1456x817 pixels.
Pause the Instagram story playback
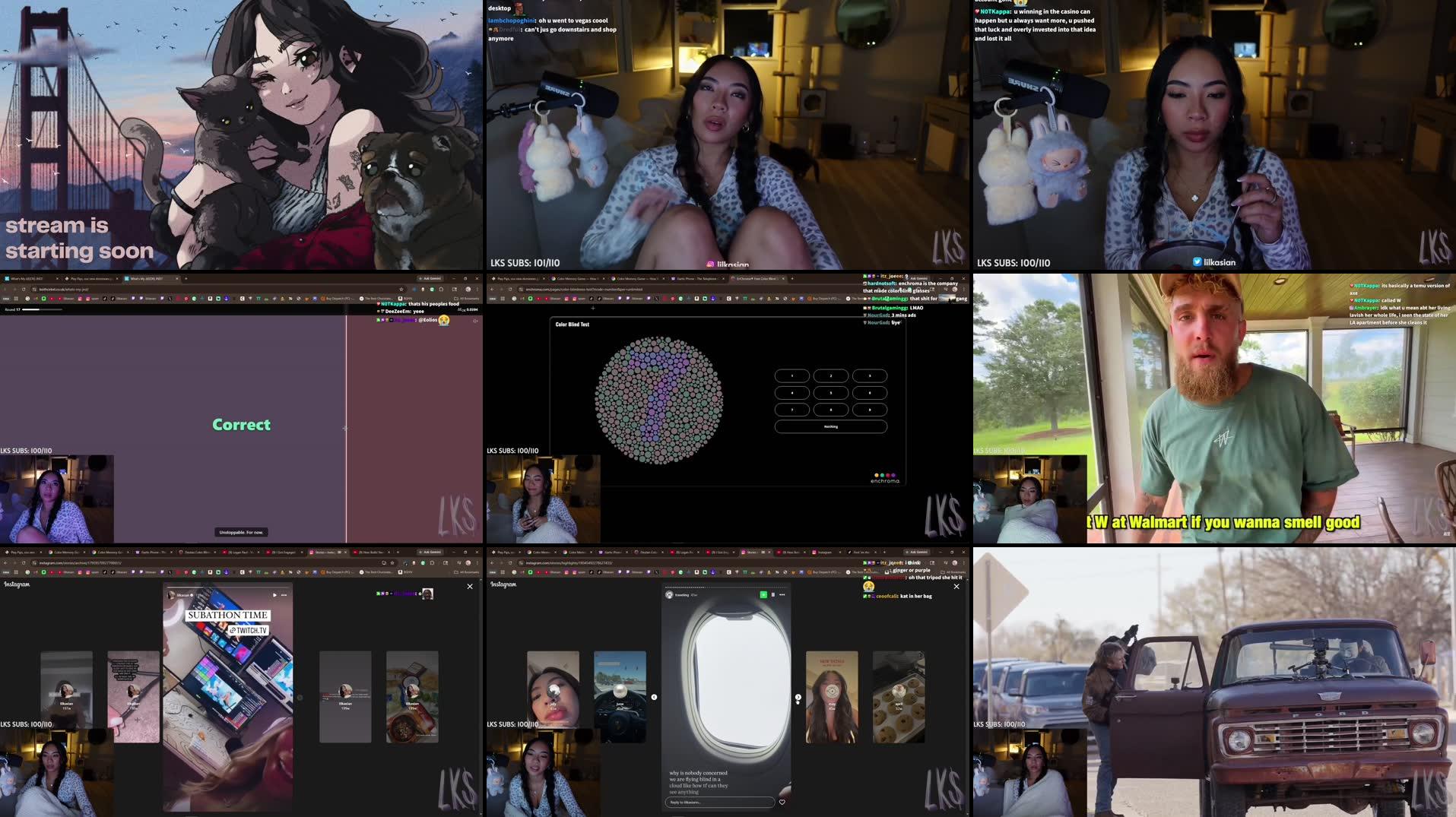pyautogui.click(x=773, y=594)
